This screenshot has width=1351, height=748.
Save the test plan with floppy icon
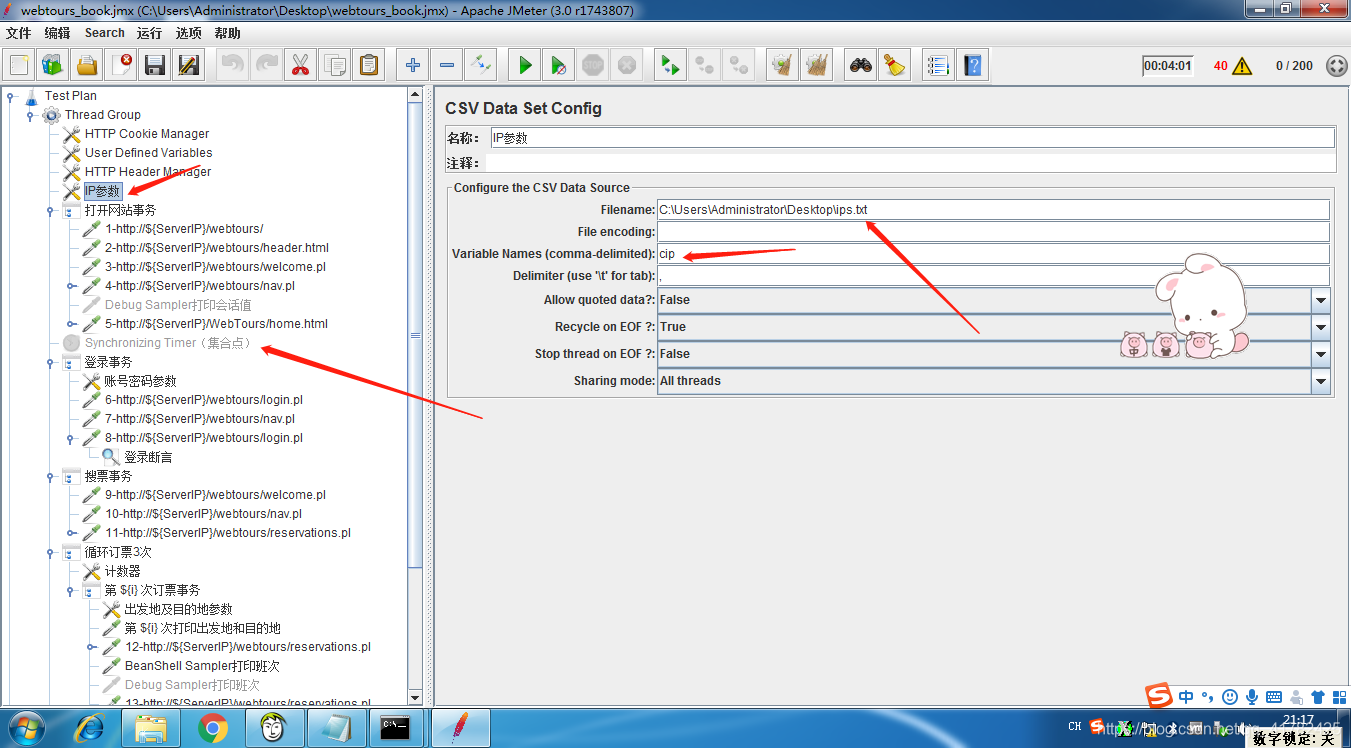[x=155, y=66]
